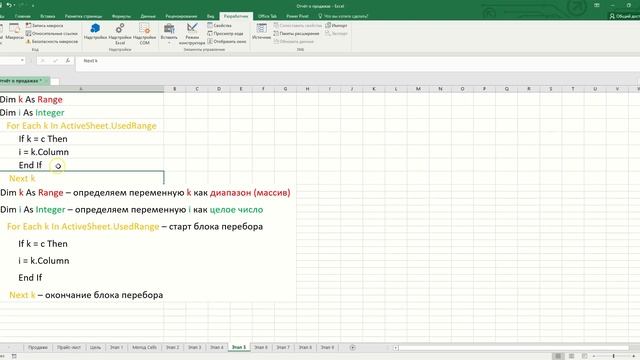
Task: Switch to the Этап 2 sheet tab
Action: tap(173, 347)
